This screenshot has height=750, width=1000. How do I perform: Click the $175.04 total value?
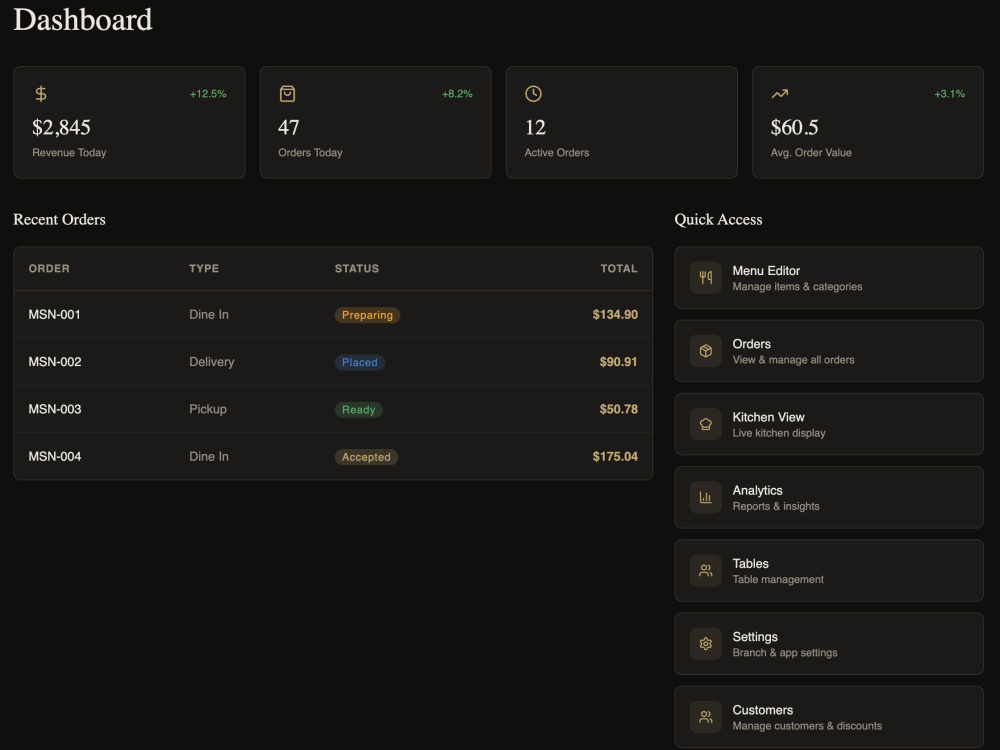[615, 457]
